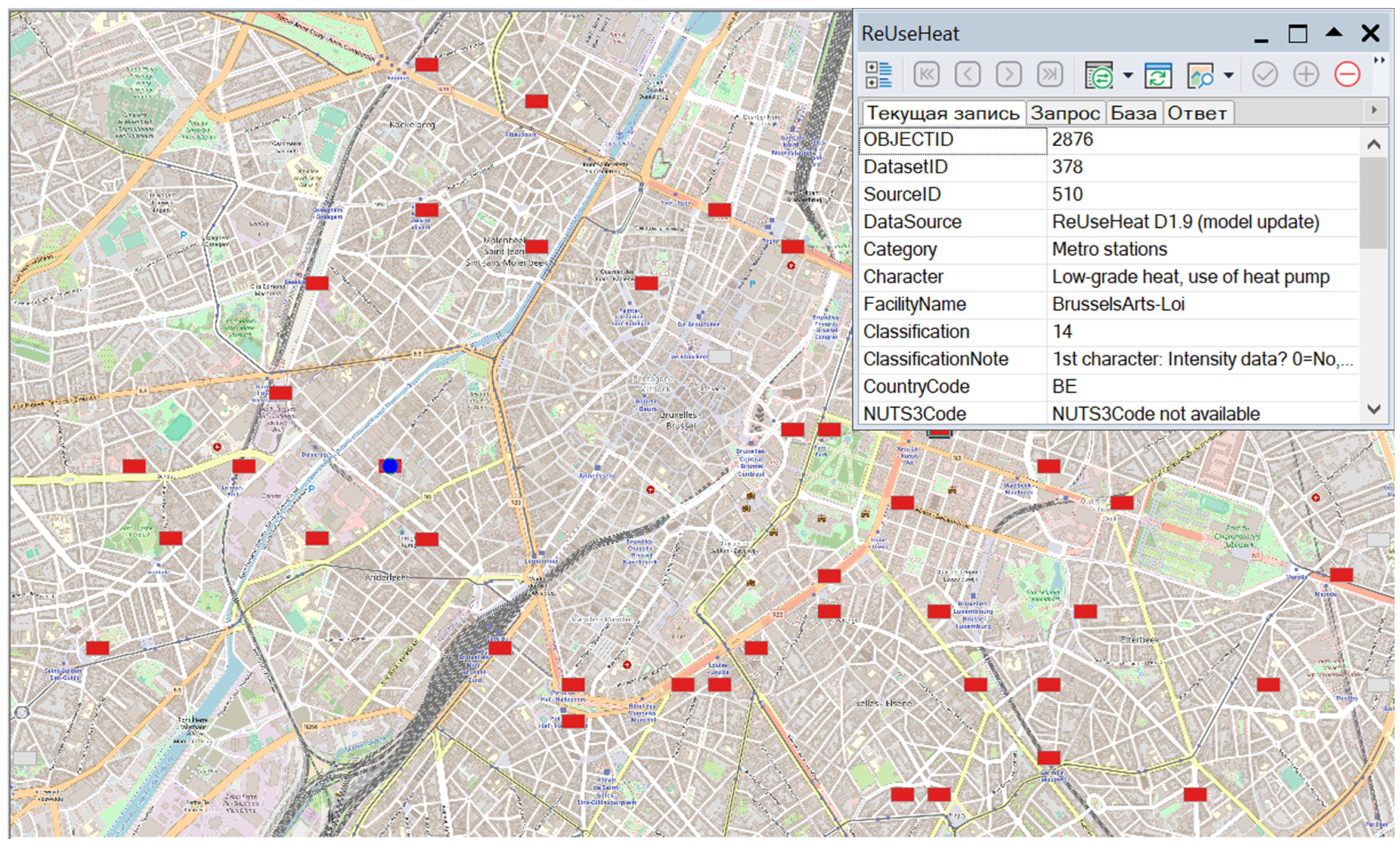Go to previous record arrow
This screenshot has height=848, width=1400.
coord(967,75)
